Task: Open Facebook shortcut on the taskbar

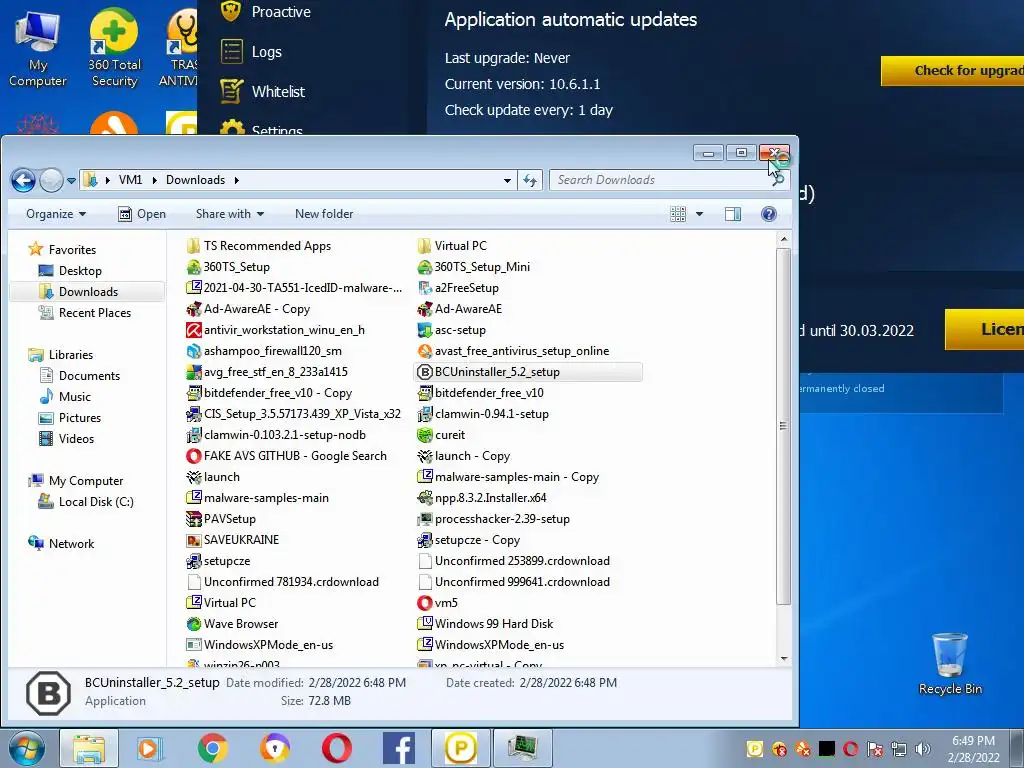Action: coord(398,748)
